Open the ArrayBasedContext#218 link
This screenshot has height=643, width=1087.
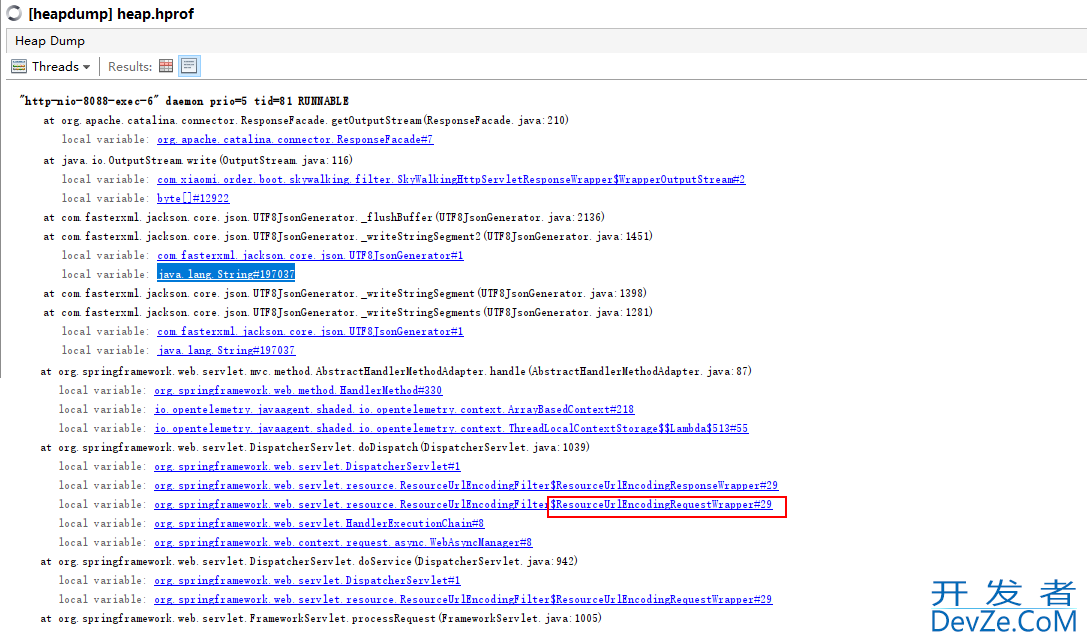pyautogui.click(x=394, y=409)
